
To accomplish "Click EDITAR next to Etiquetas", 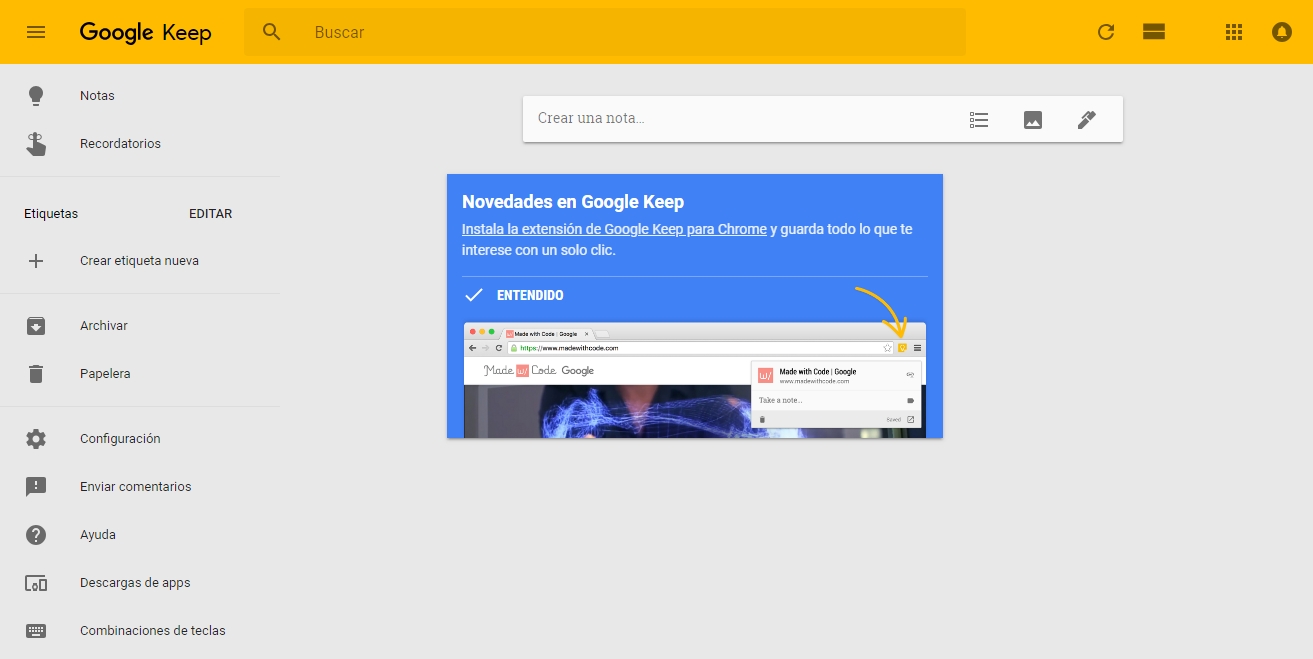I will pyautogui.click(x=210, y=214).
